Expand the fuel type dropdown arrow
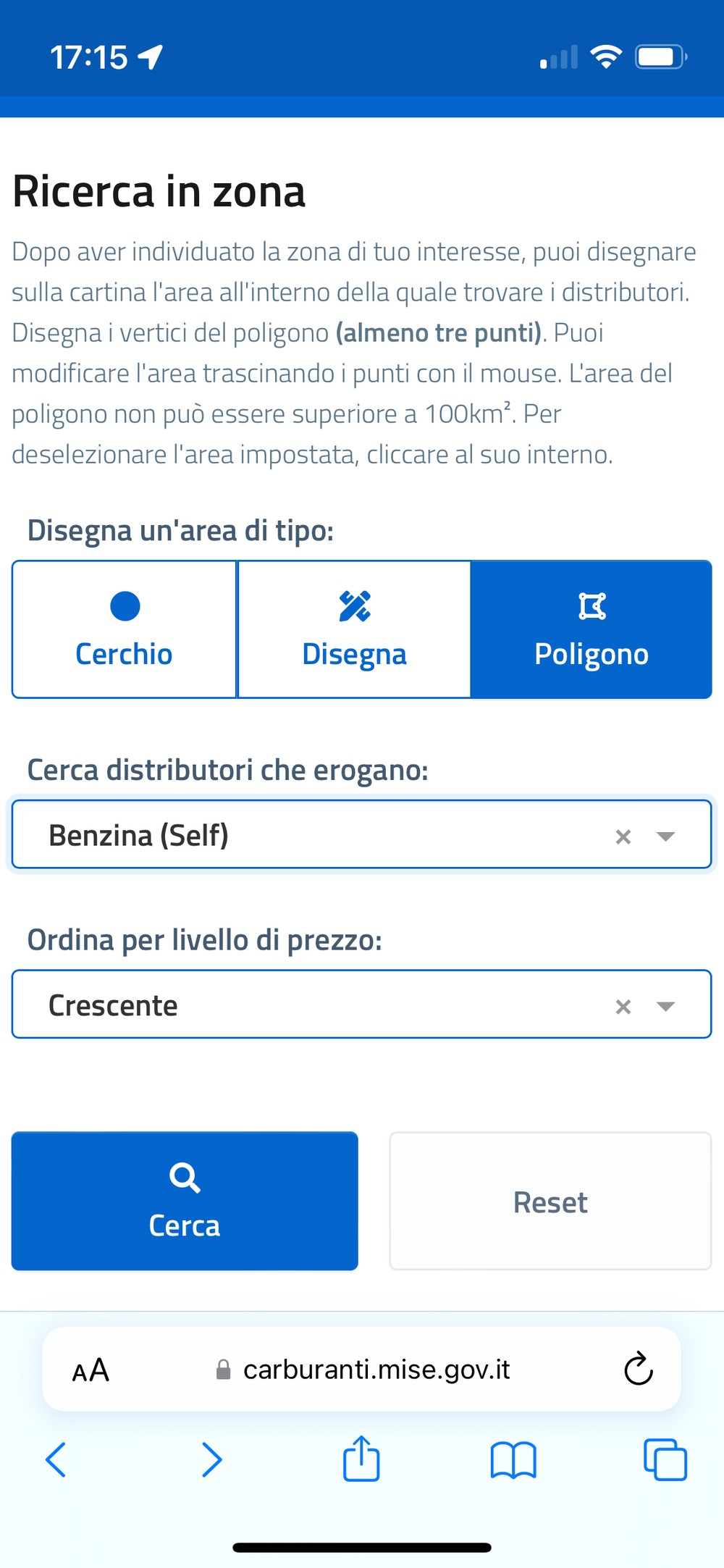Viewport: 724px width, 1568px height. [x=665, y=837]
